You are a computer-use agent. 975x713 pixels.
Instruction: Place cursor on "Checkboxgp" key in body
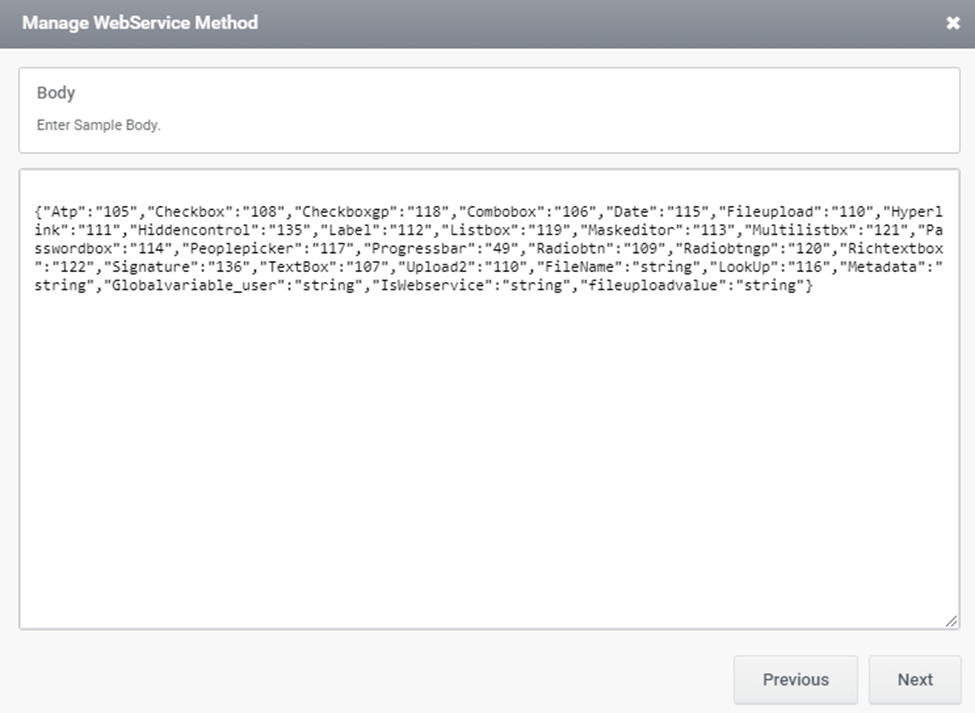(x=346, y=211)
